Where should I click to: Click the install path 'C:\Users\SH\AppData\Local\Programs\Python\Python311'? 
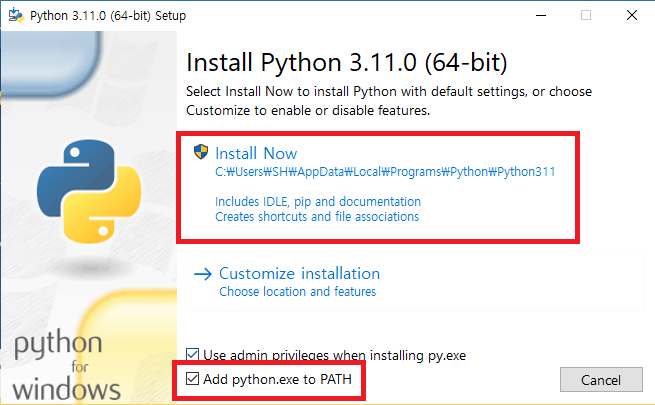385,172
